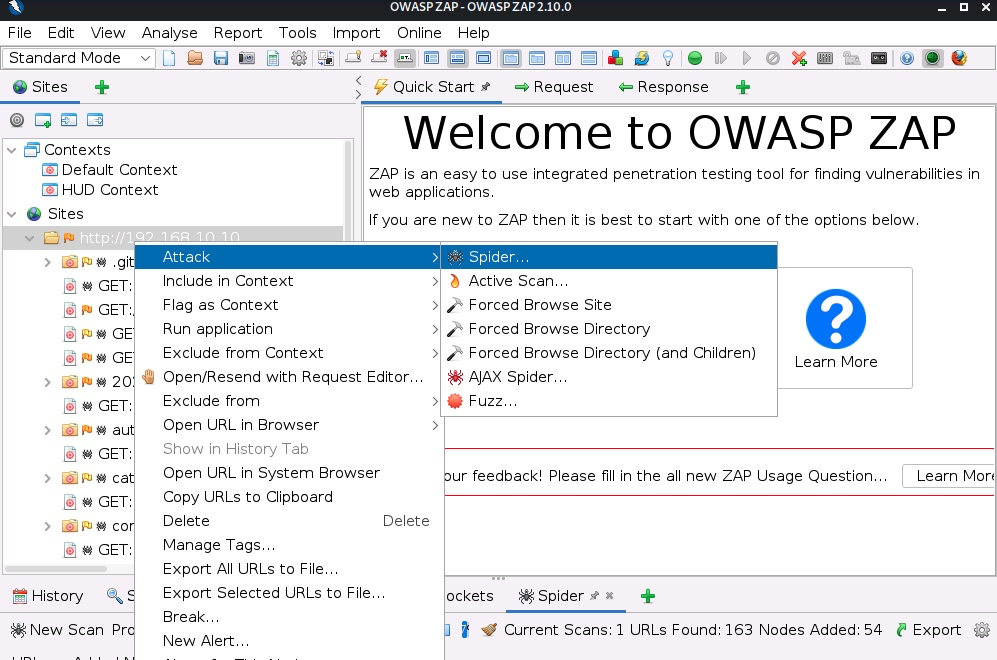Screen dimensions: 997x660
Task: Select AJAX Spider… menu entry
Action: (609, 377)
